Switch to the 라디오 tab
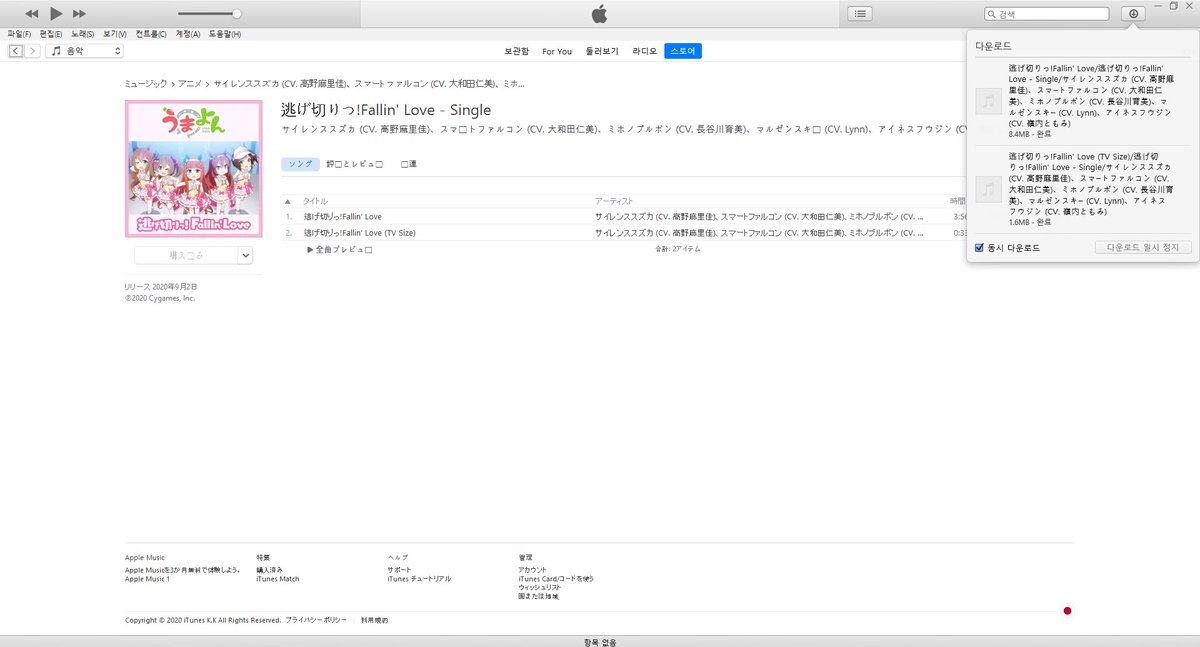The image size is (1200, 647). tap(645, 51)
